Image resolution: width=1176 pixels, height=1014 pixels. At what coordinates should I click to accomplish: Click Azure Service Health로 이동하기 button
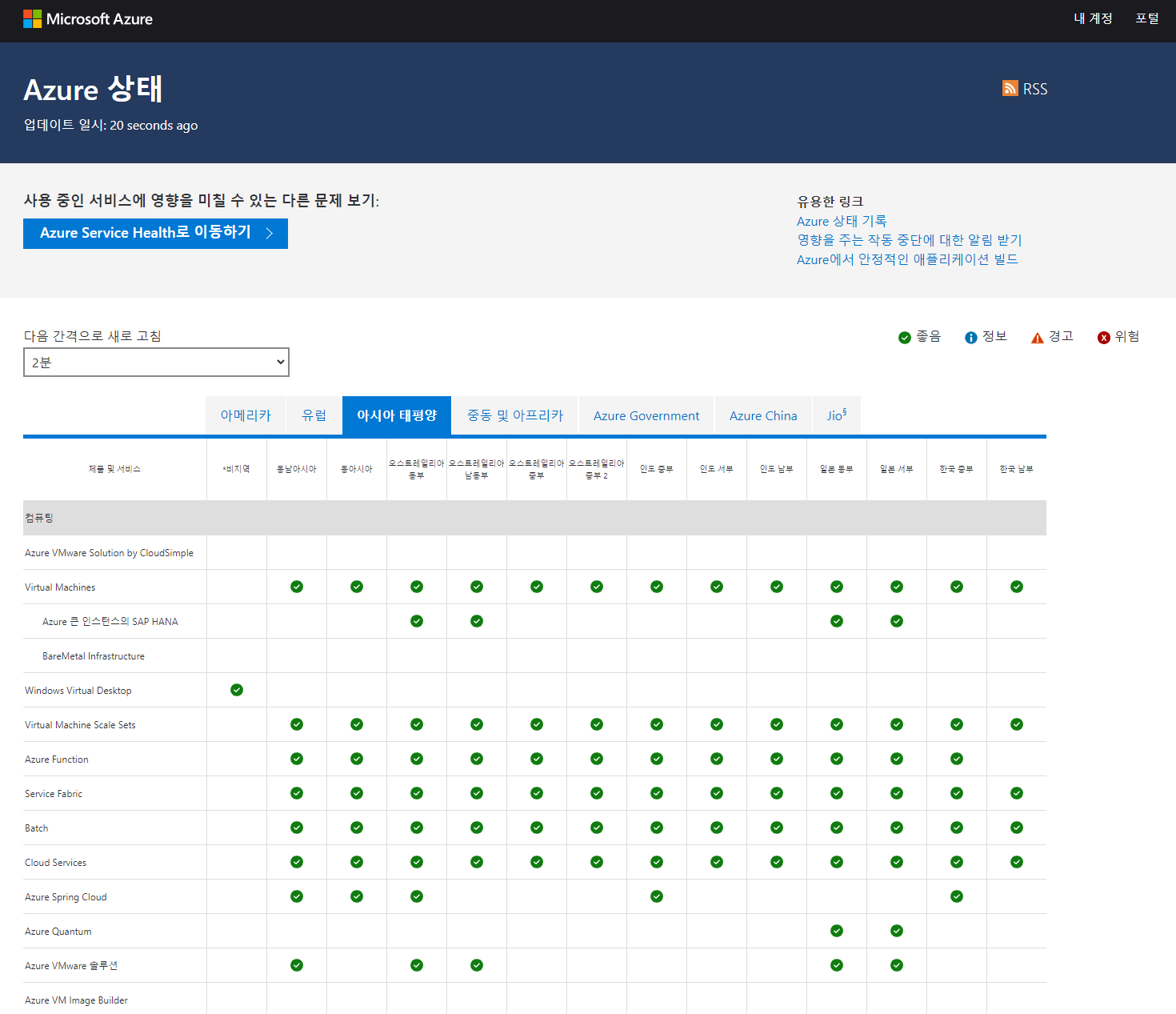click(155, 233)
